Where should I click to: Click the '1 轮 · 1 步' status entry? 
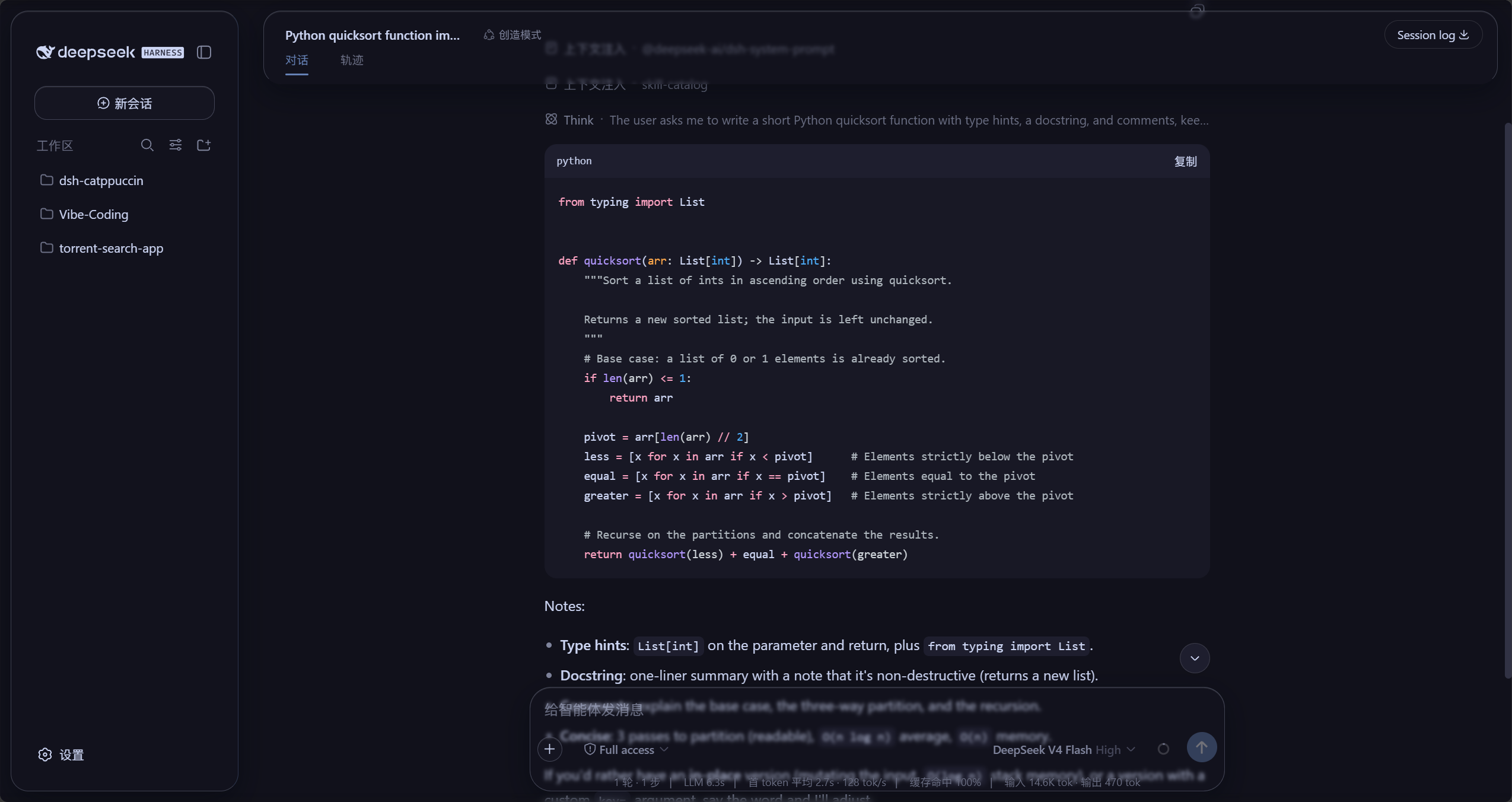(636, 782)
